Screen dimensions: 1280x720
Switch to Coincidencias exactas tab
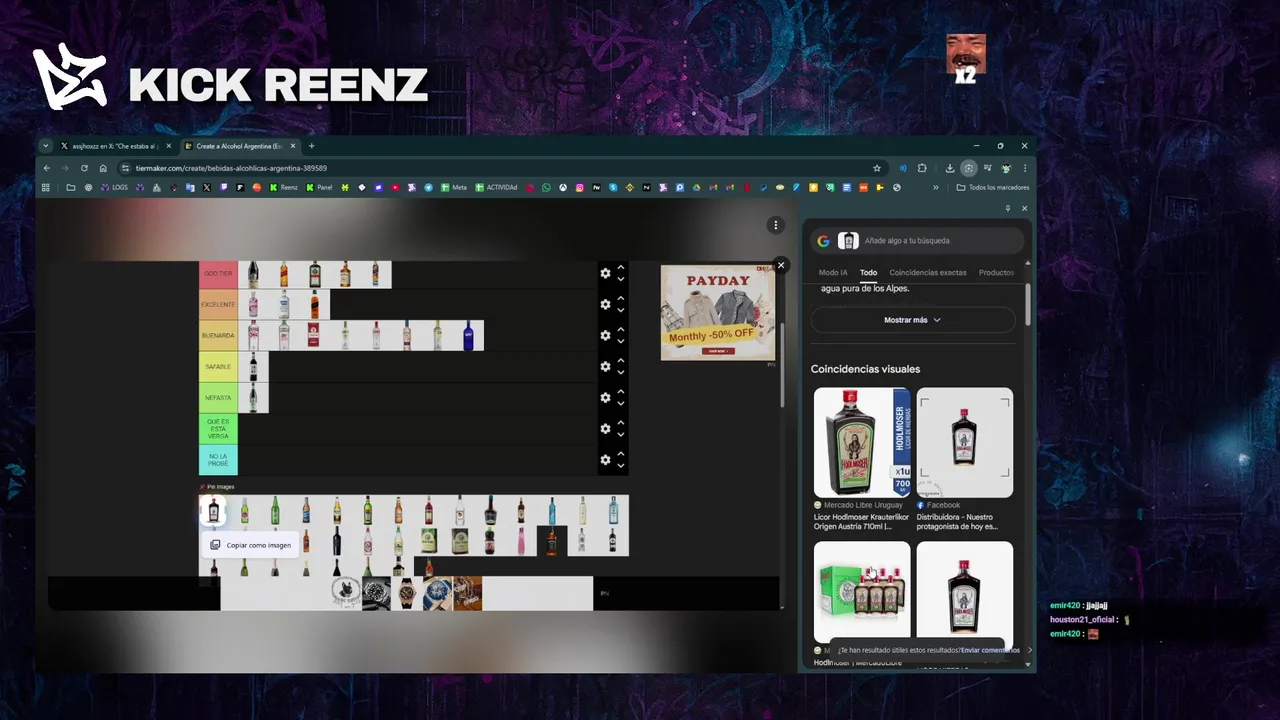(928, 273)
